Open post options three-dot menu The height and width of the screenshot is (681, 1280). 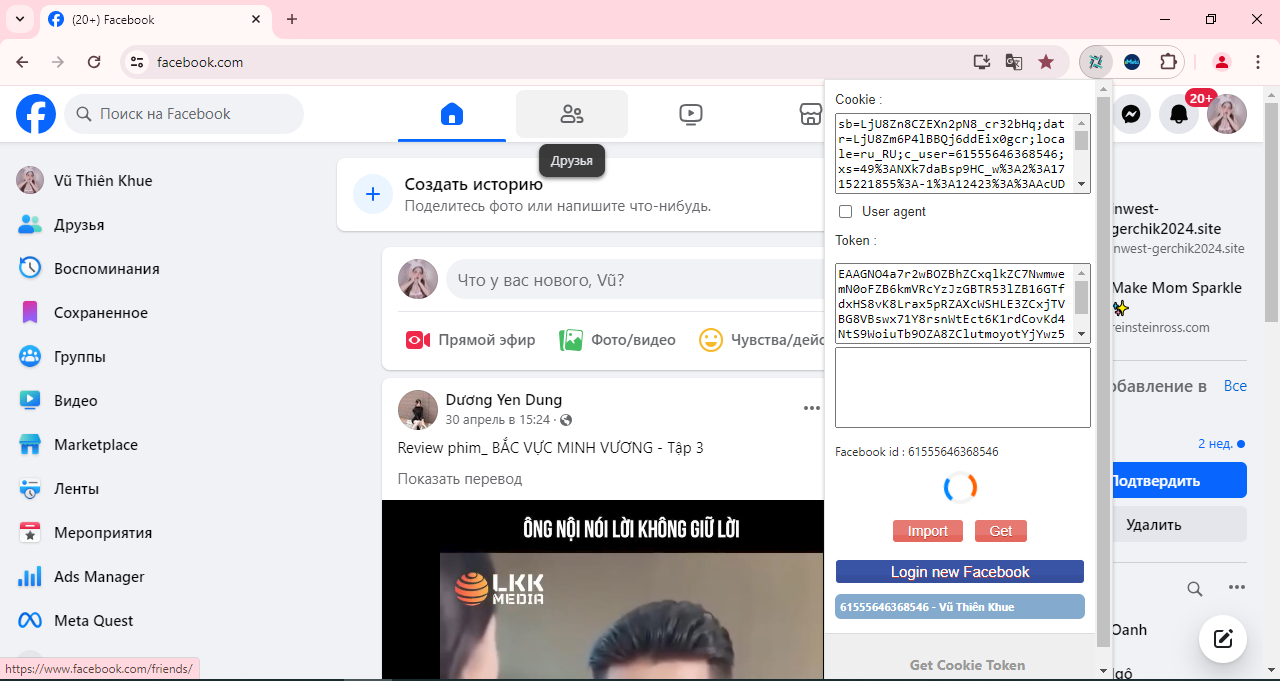811,408
